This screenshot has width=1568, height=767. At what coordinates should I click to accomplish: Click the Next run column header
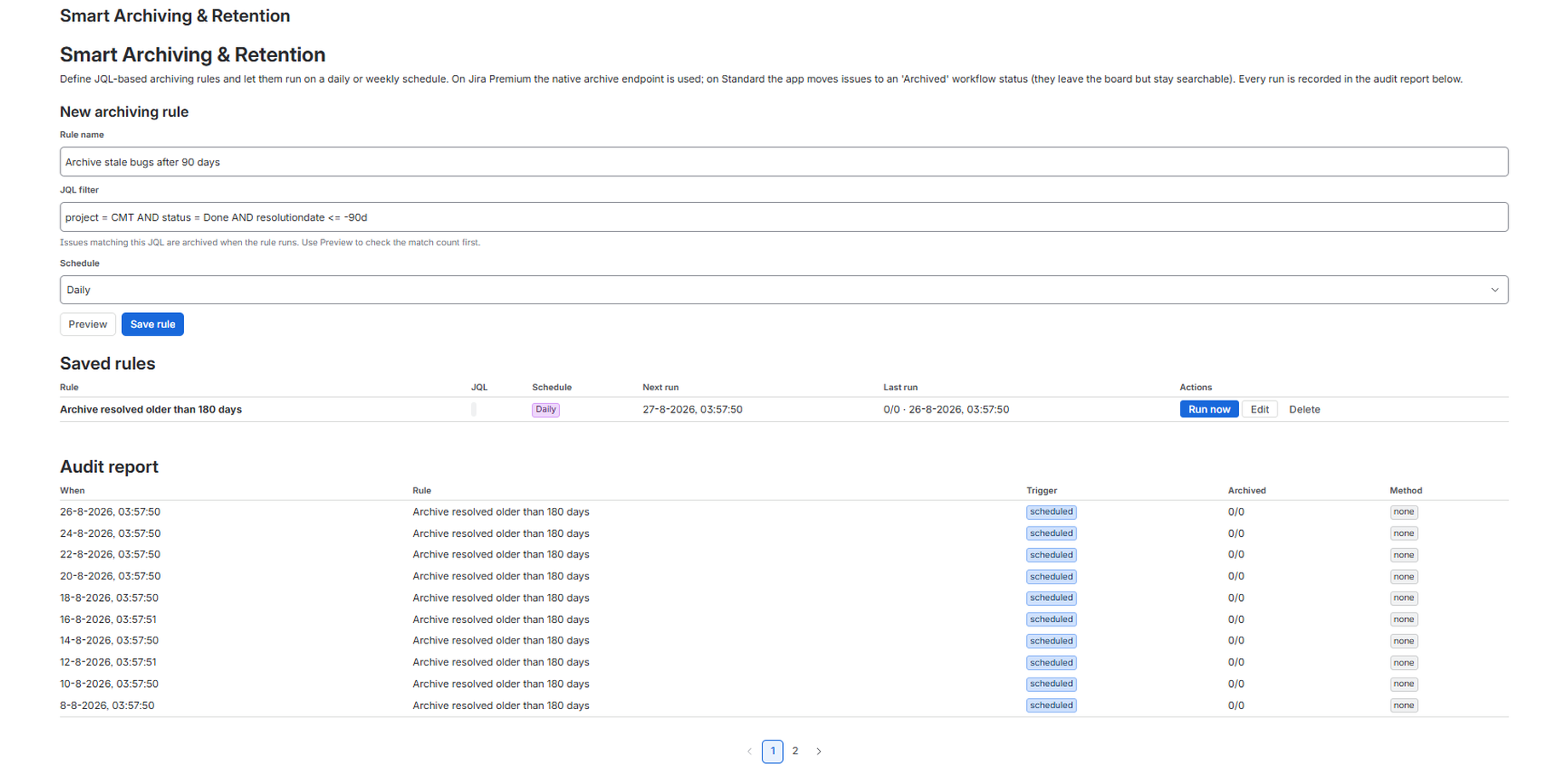(660, 387)
